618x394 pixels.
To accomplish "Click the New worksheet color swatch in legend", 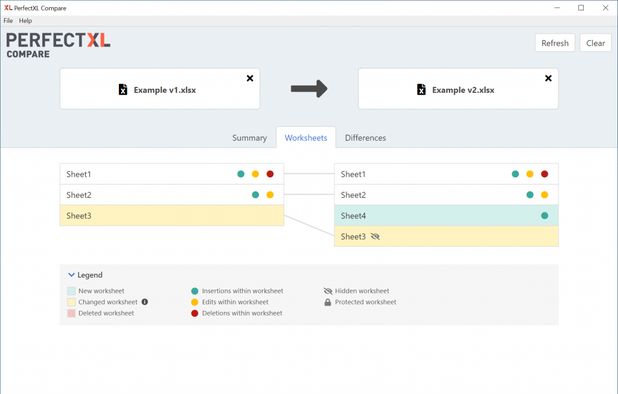I will pyautogui.click(x=71, y=291).
